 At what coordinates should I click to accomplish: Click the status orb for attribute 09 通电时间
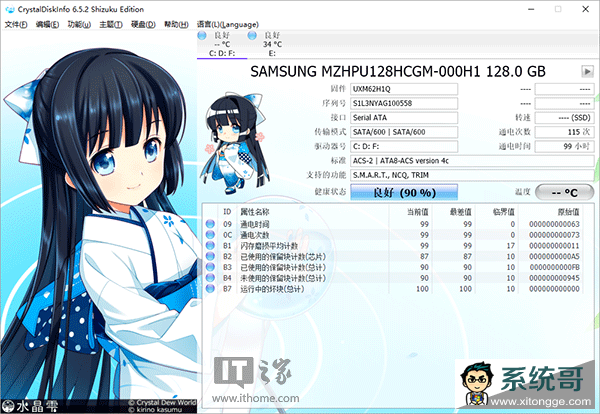(210, 223)
